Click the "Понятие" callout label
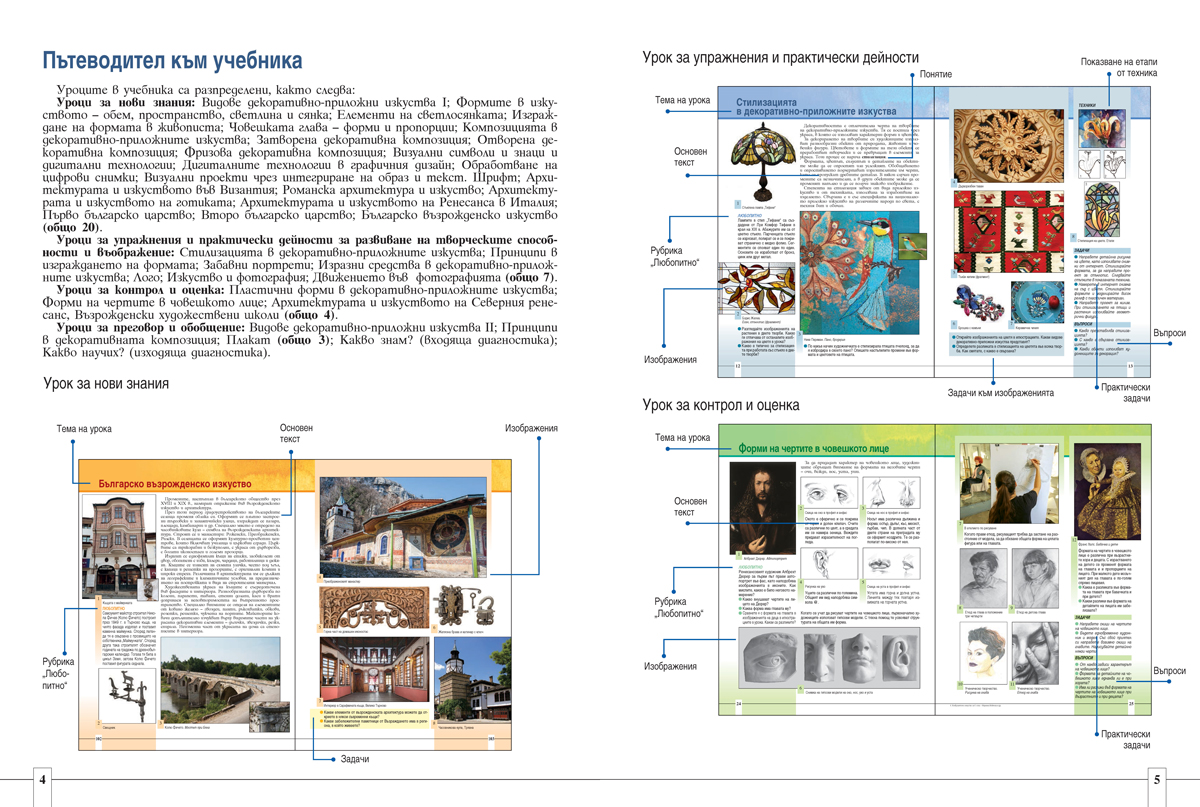The height and width of the screenshot is (807, 1200). click(x=936, y=75)
